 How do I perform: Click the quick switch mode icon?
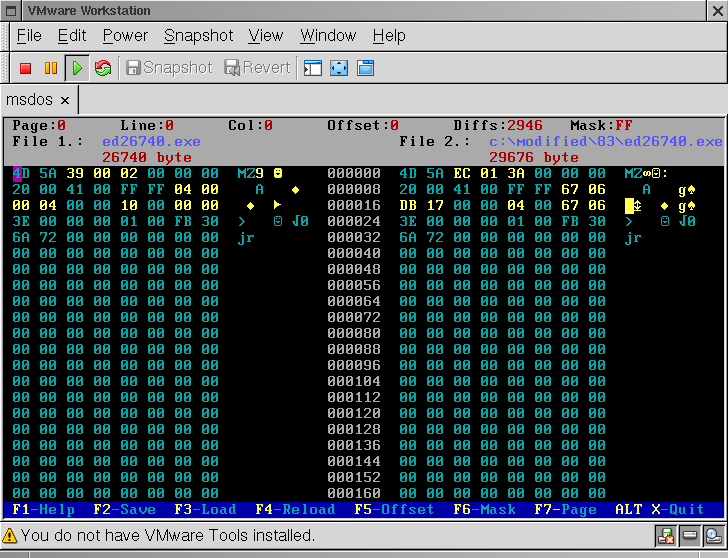[365, 68]
